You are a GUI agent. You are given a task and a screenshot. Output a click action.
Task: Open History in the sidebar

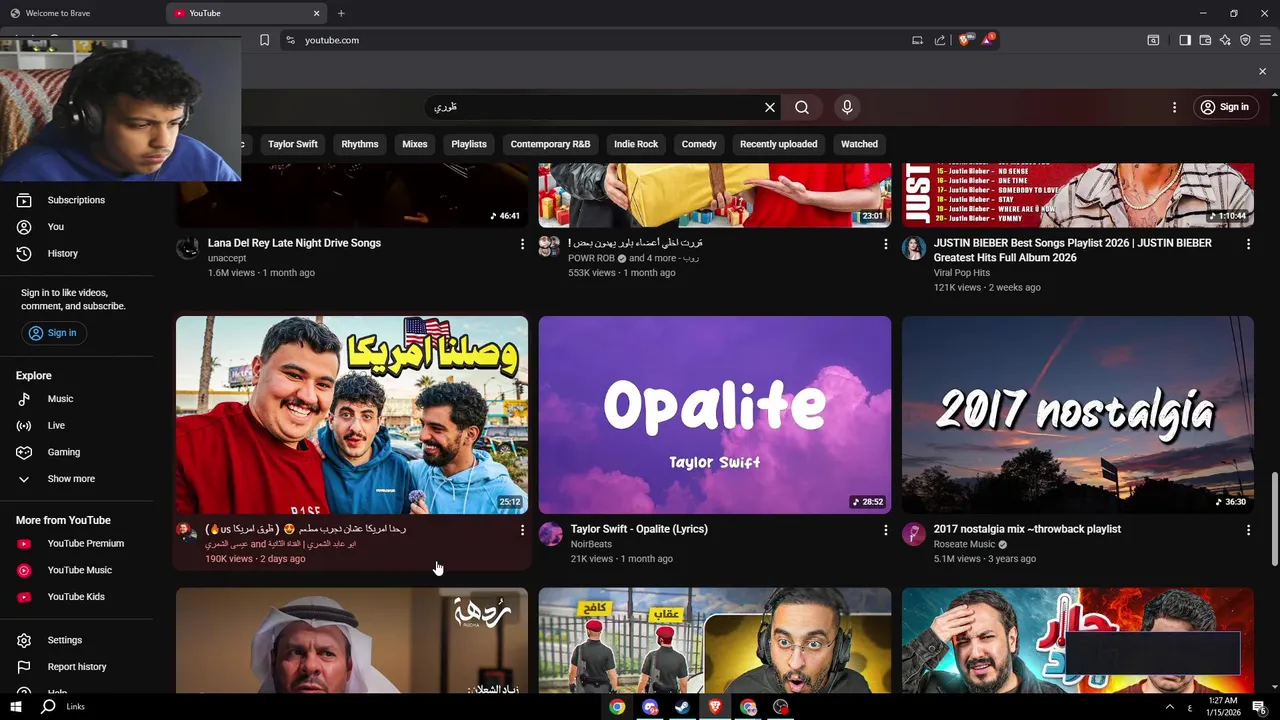point(76,254)
